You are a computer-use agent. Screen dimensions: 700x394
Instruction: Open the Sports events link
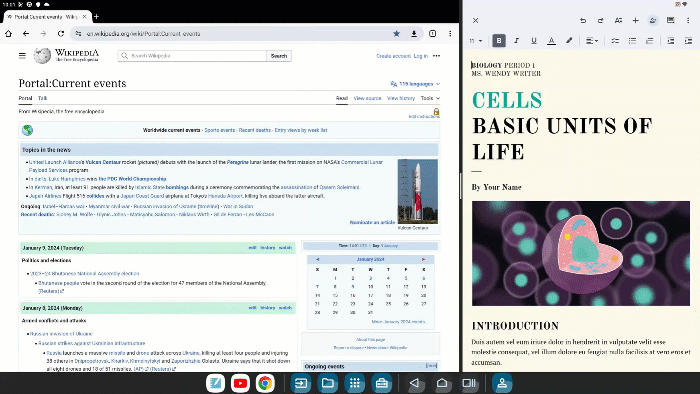[x=220, y=130]
